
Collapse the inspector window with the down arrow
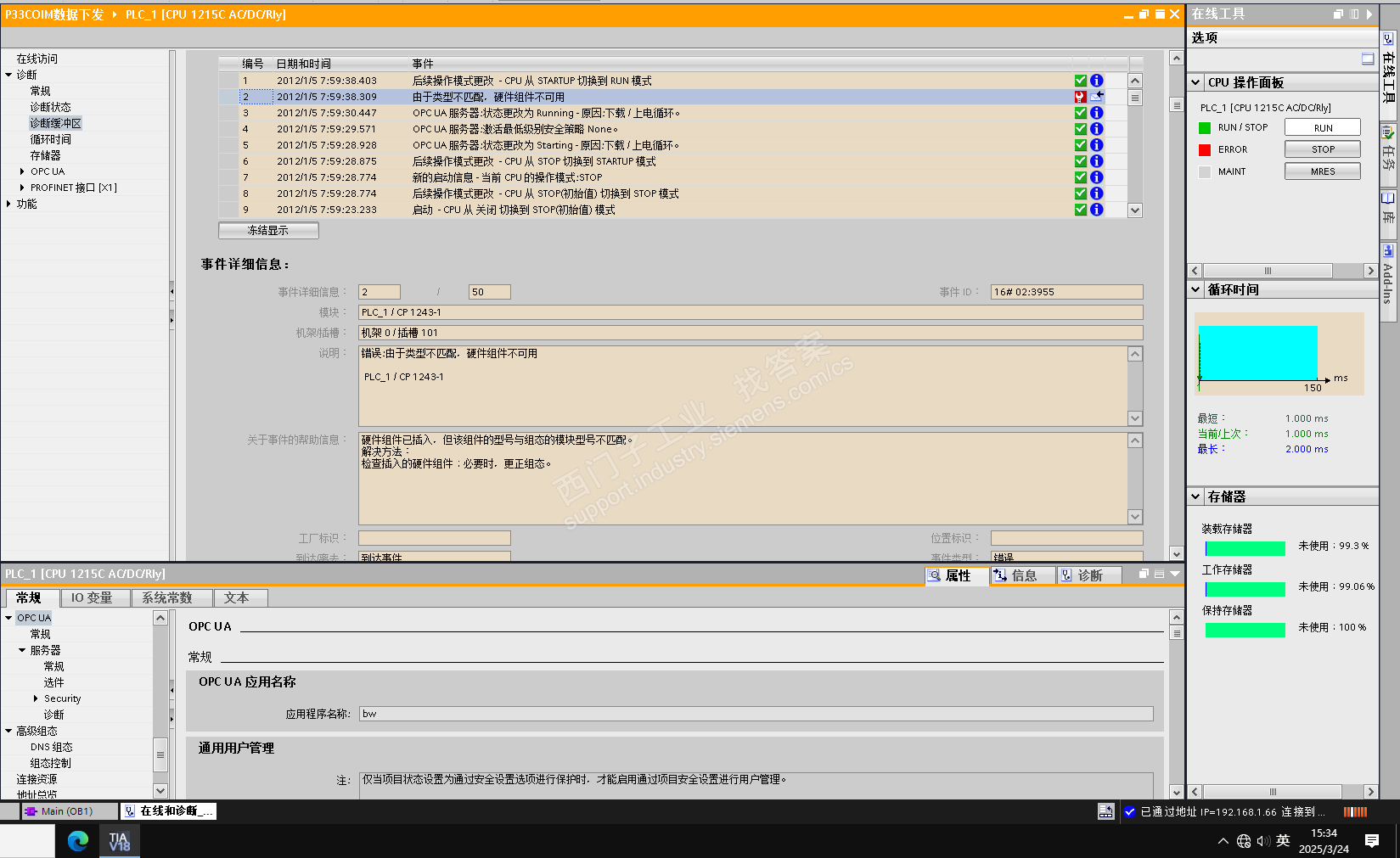[1175, 575]
